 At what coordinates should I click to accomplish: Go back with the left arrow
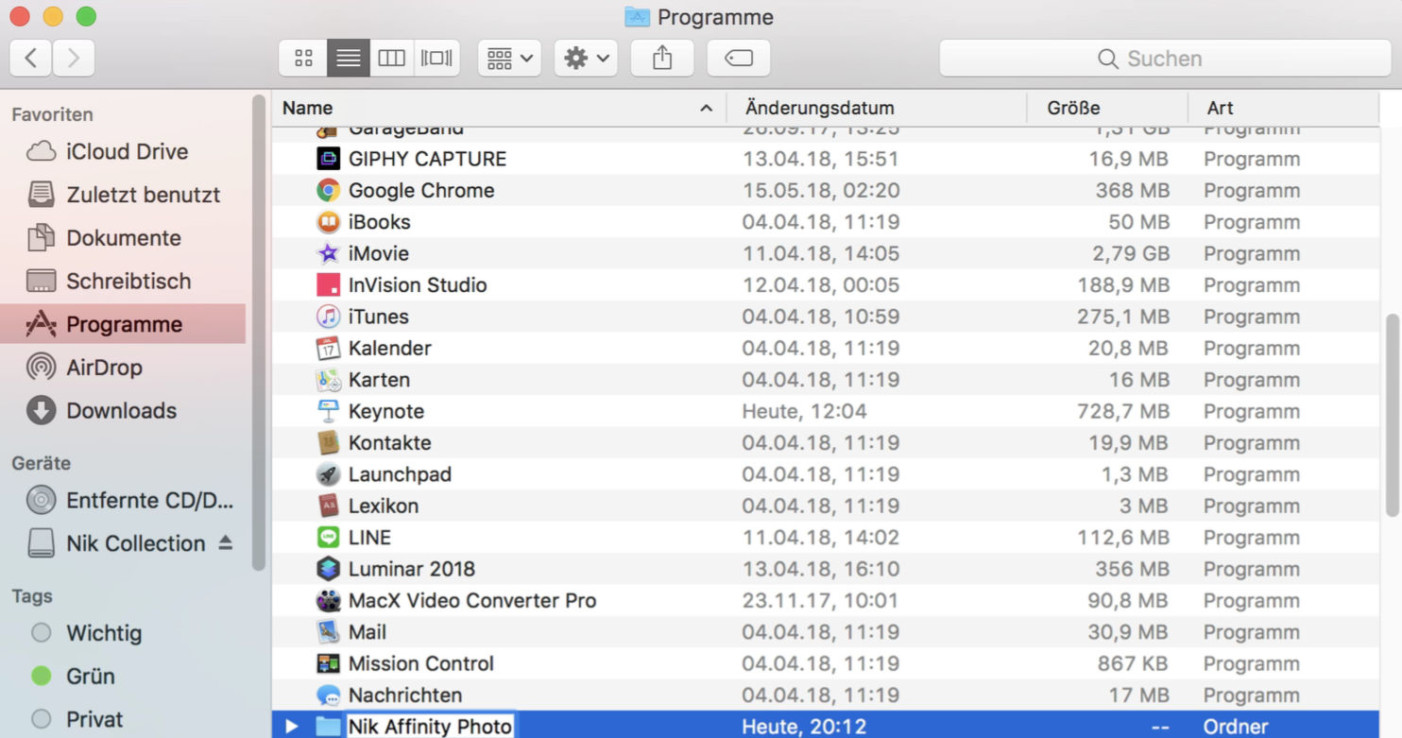[31, 58]
